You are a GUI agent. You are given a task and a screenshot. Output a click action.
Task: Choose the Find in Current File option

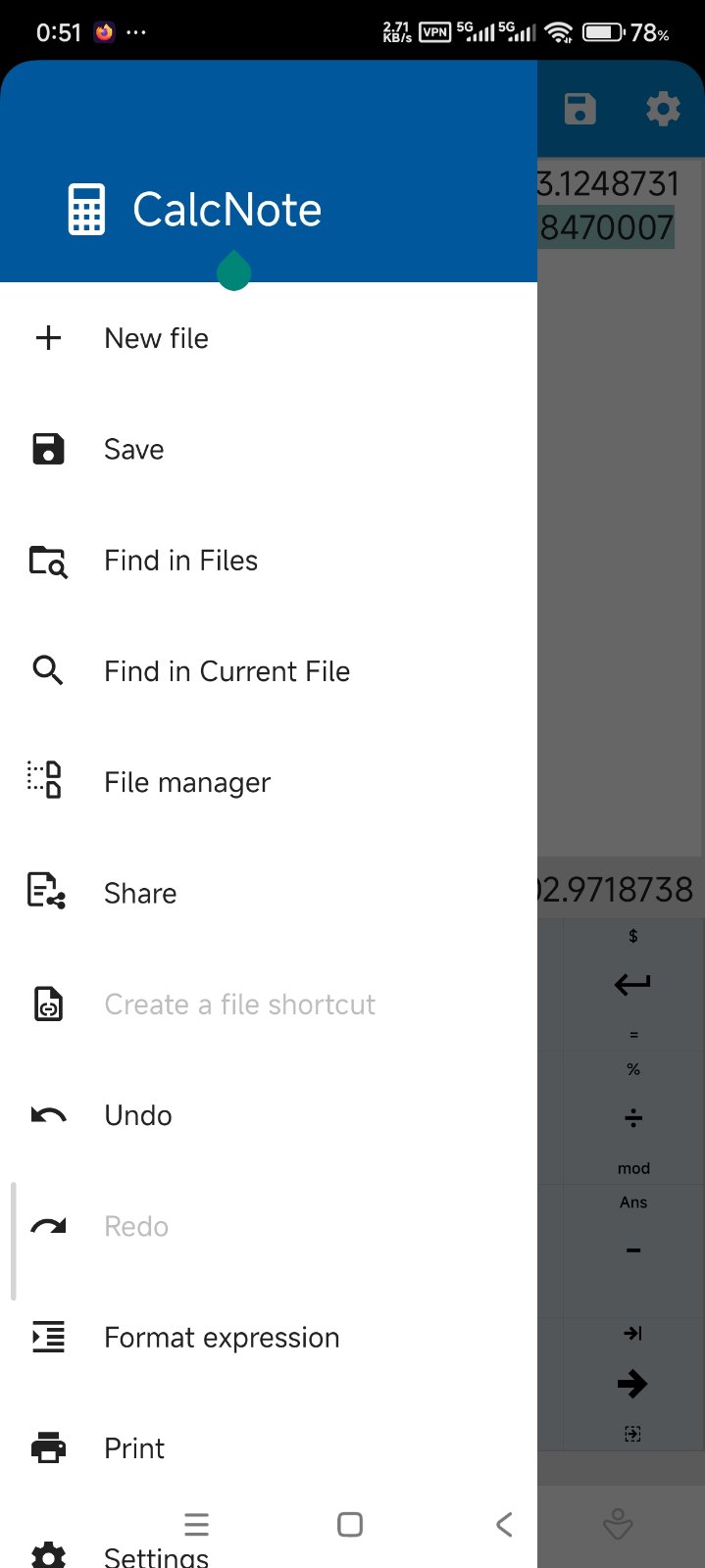[227, 671]
